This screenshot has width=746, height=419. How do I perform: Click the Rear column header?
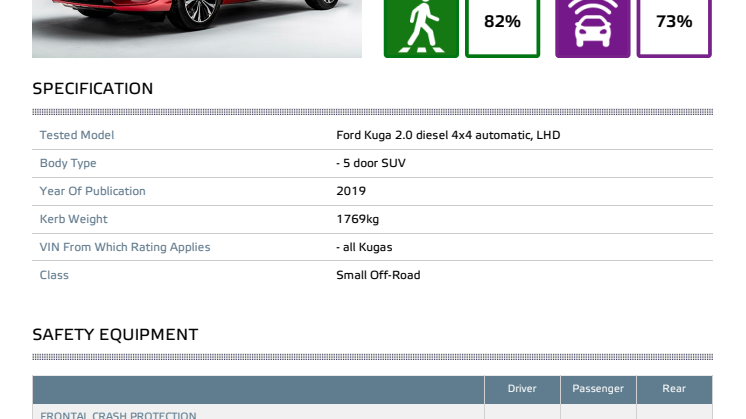[674, 389]
